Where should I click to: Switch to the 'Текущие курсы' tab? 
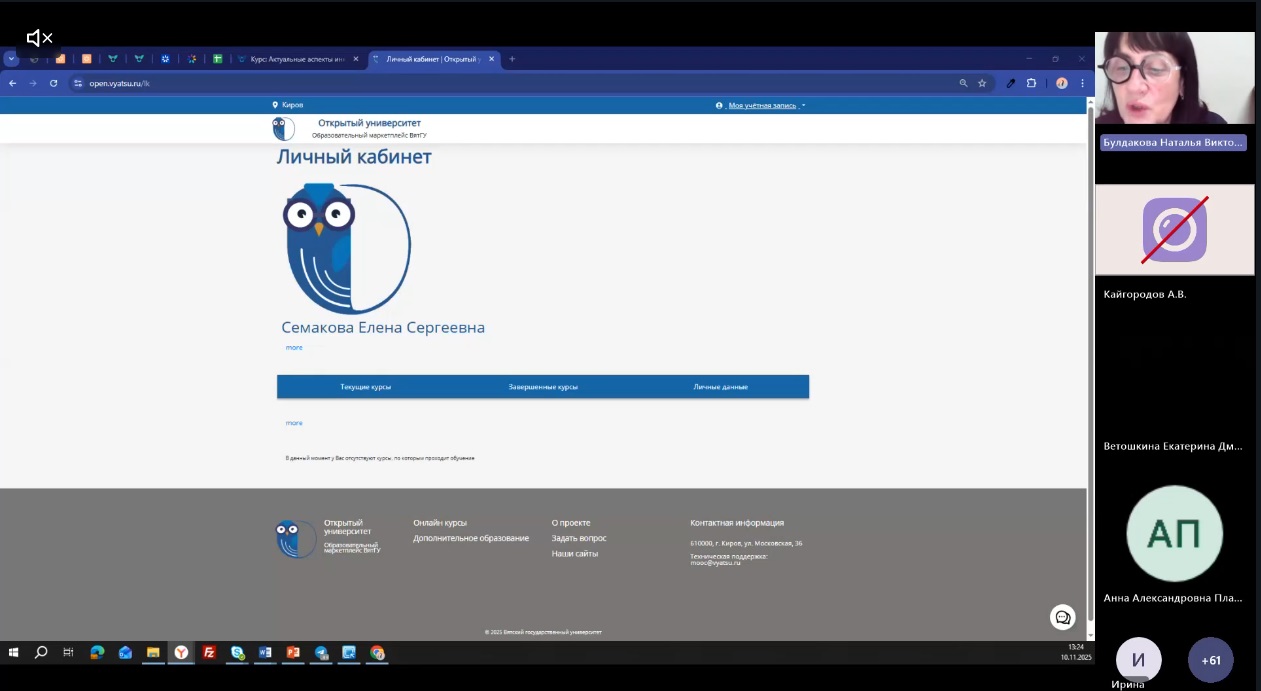point(365,387)
